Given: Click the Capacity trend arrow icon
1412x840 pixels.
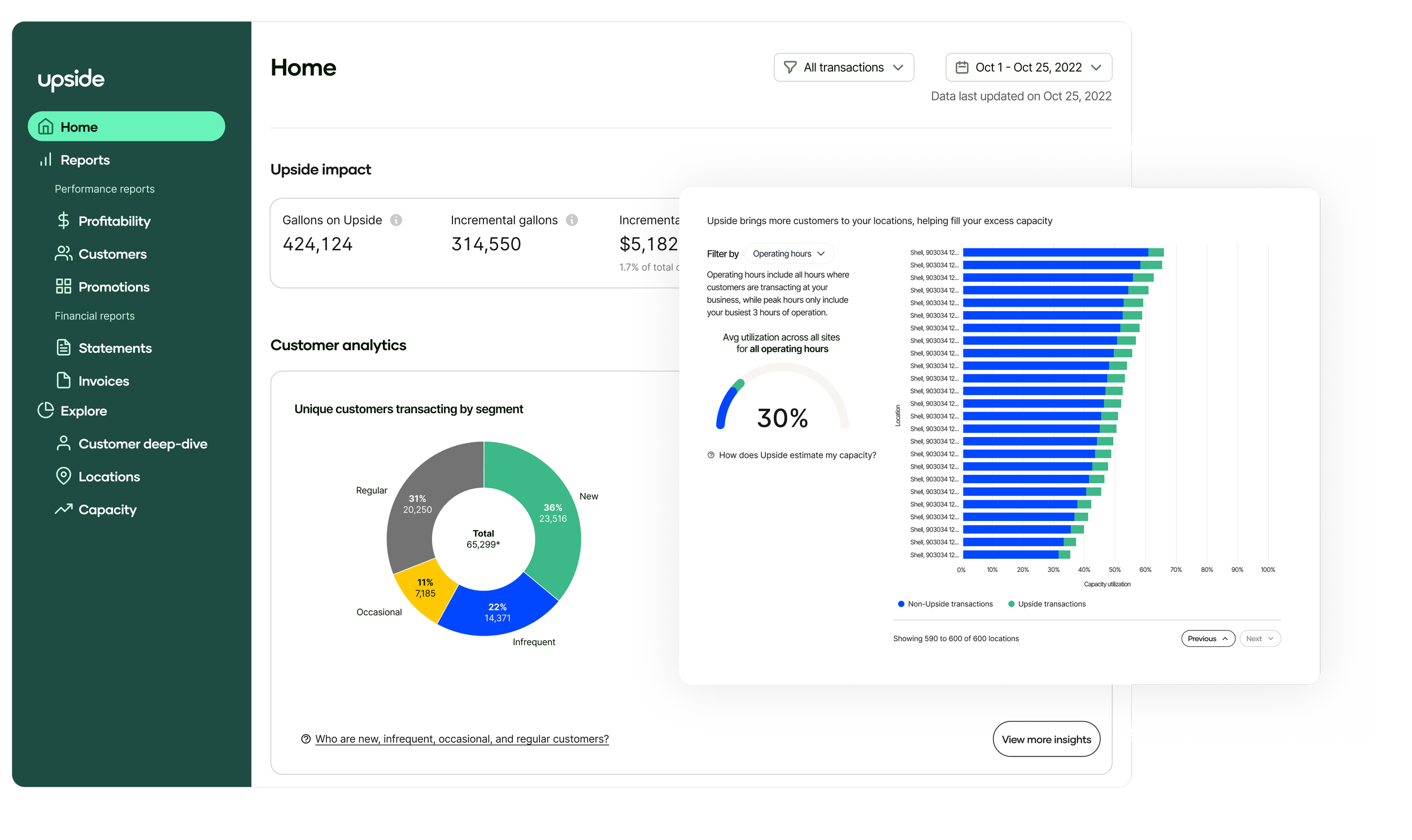Looking at the screenshot, I should pyautogui.click(x=63, y=509).
